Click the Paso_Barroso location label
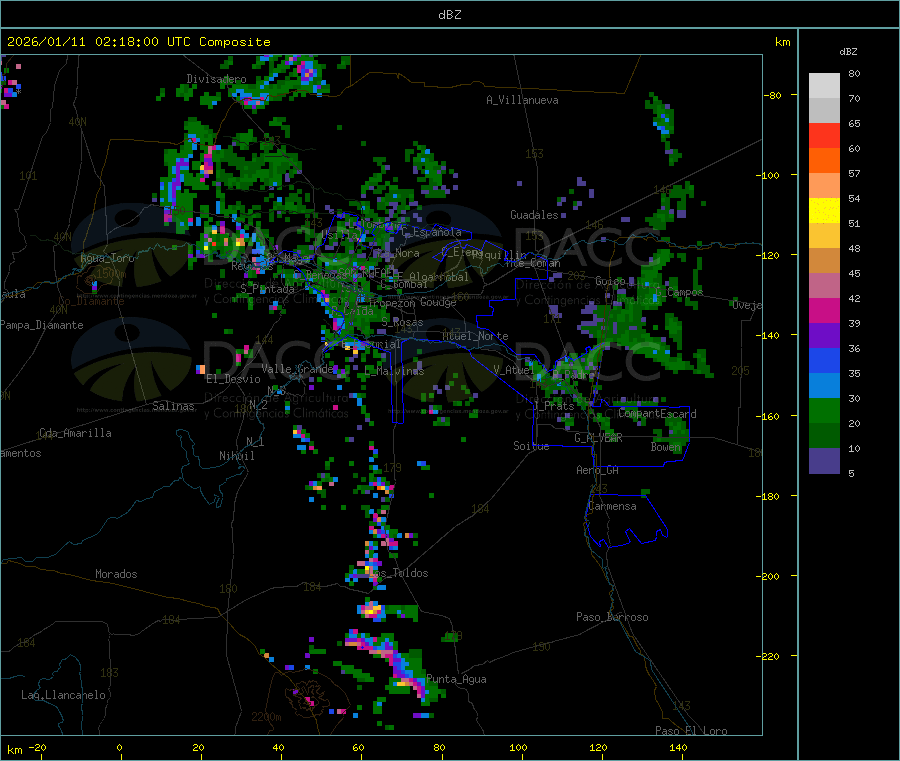Viewport: 900px width, 761px height. click(612, 618)
